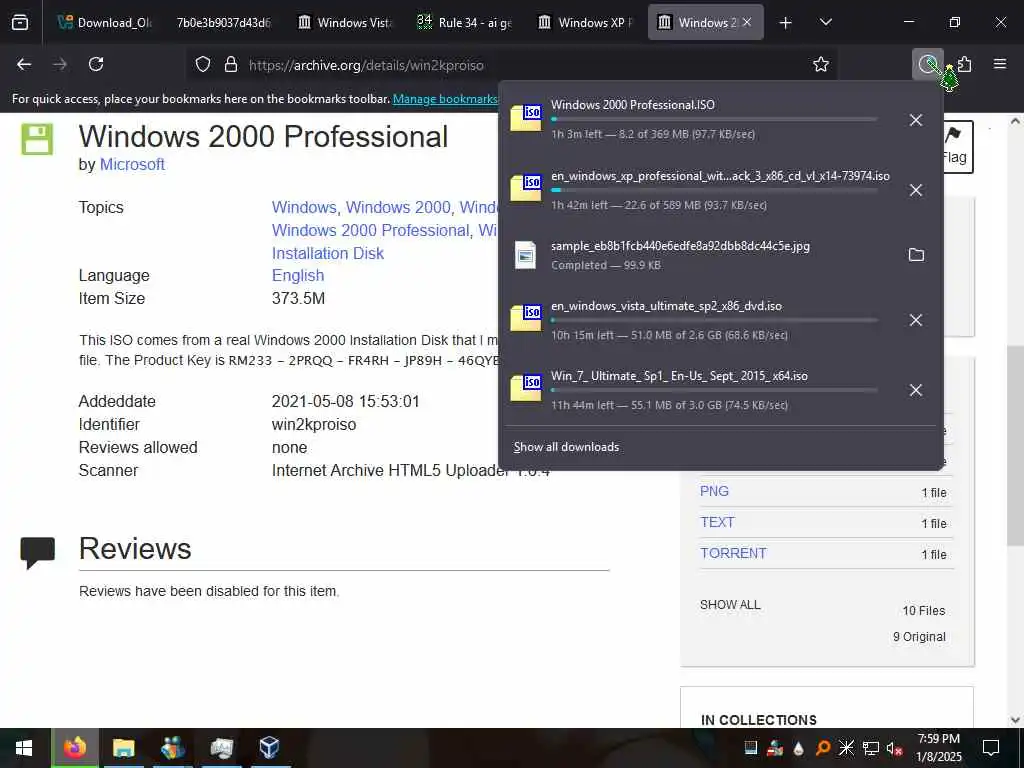Show site info via the padlock icon
The width and height of the screenshot is (1024, 768).
click(231, 65)
